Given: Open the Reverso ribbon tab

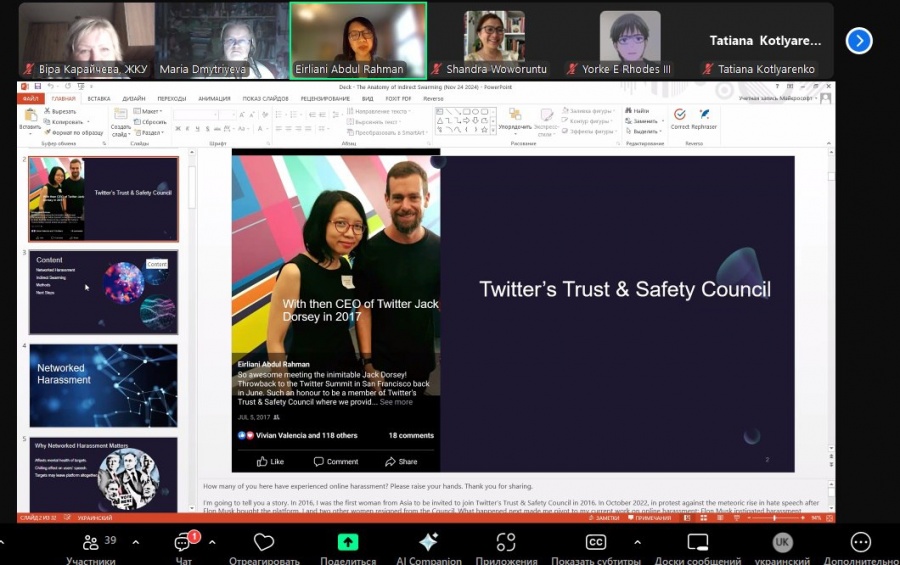Looking at the screenshot, I should pyautogui.click(x=433, y=99).
